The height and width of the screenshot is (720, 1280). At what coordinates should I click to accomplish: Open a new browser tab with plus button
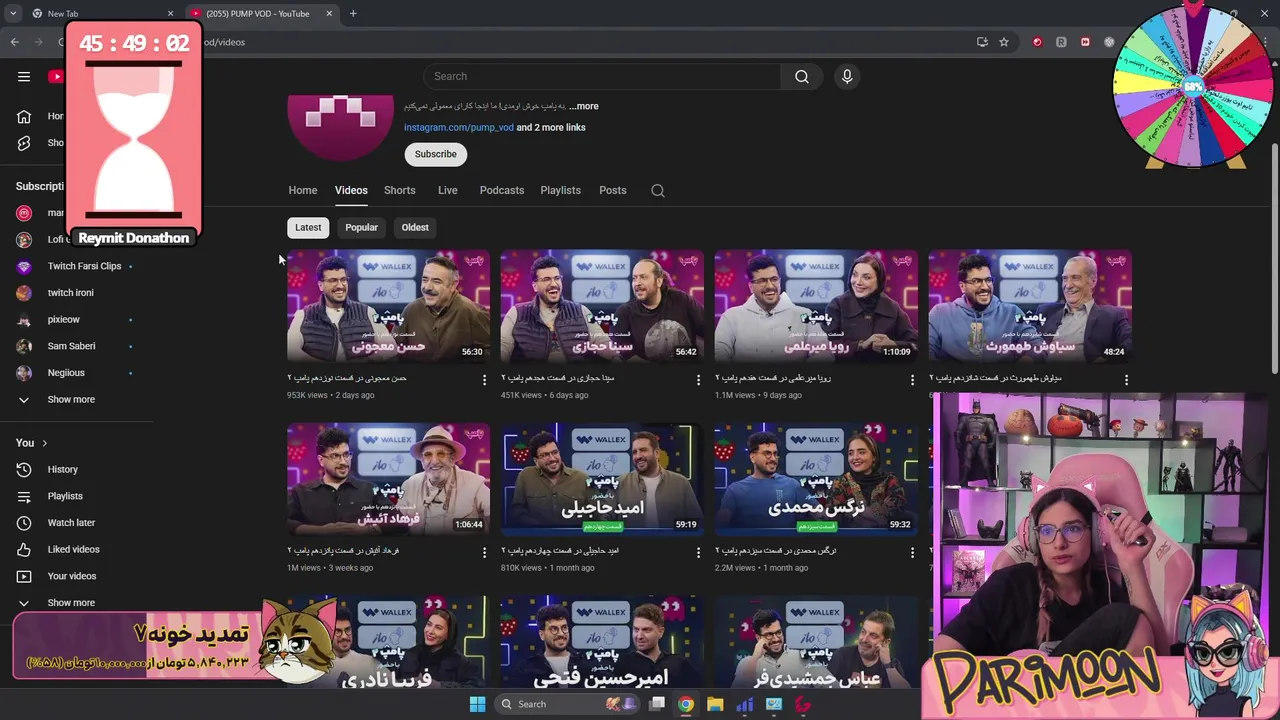pos(353,13)
